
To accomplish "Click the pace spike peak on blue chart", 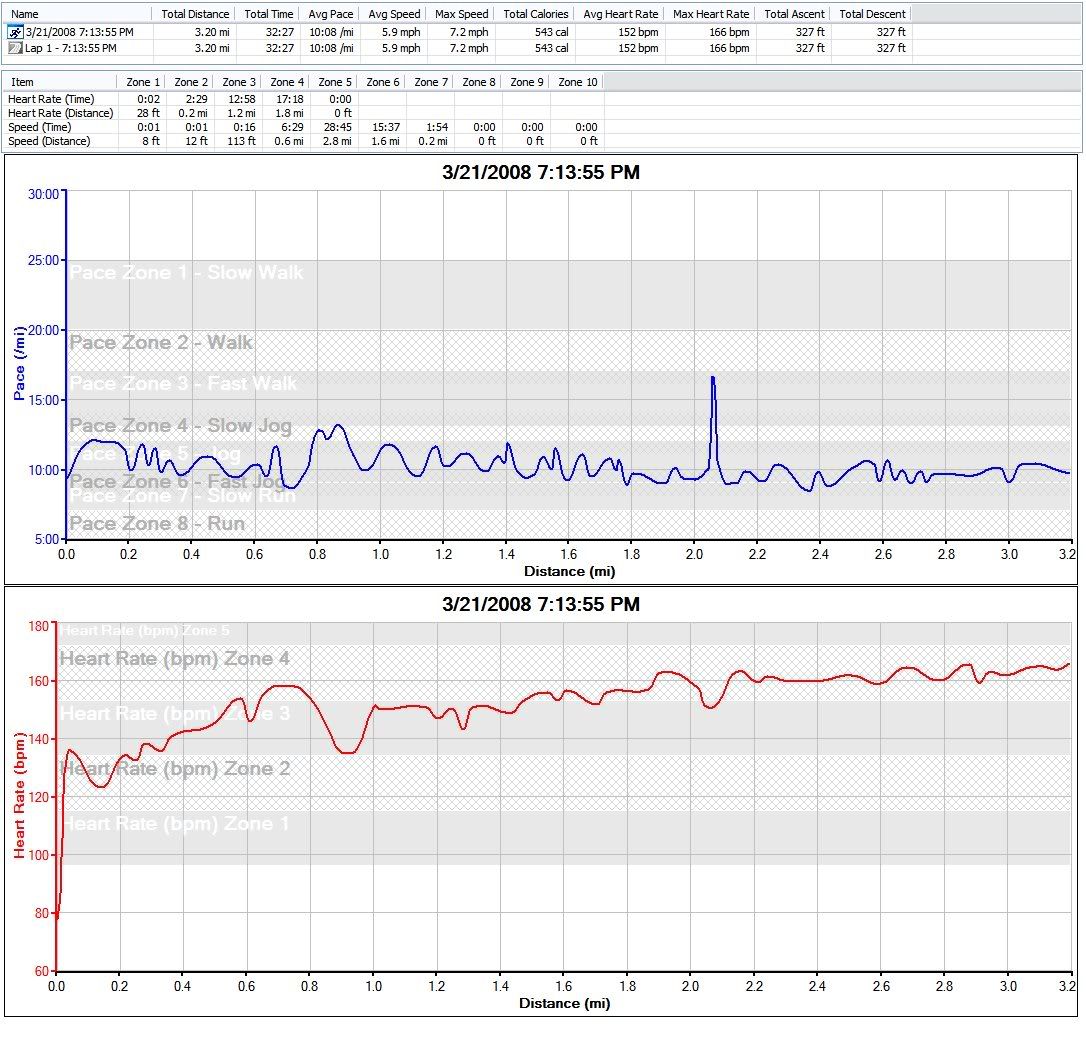I will 712,378.
